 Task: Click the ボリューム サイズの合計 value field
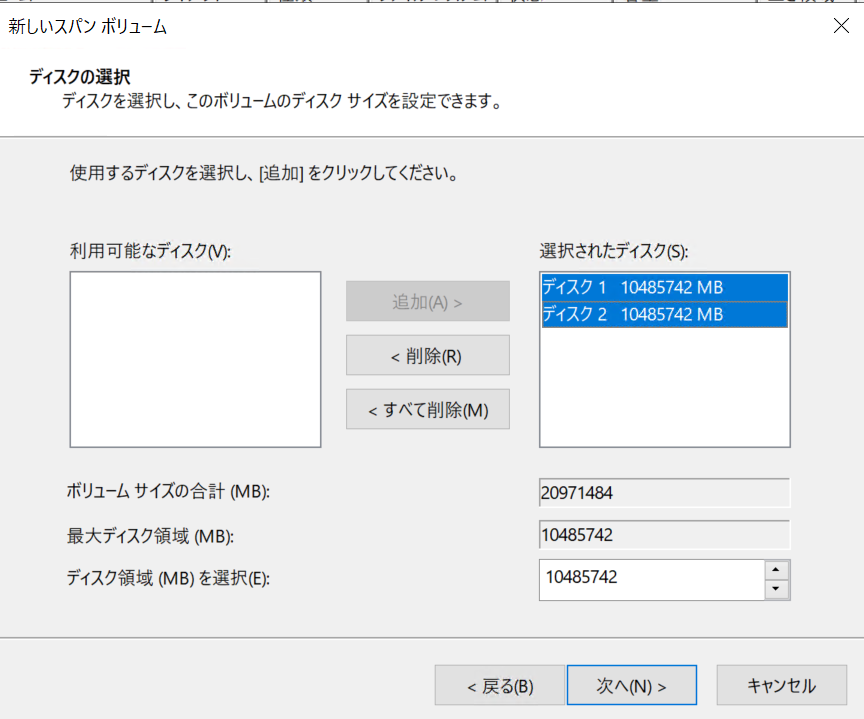click(x=664, y=493)
